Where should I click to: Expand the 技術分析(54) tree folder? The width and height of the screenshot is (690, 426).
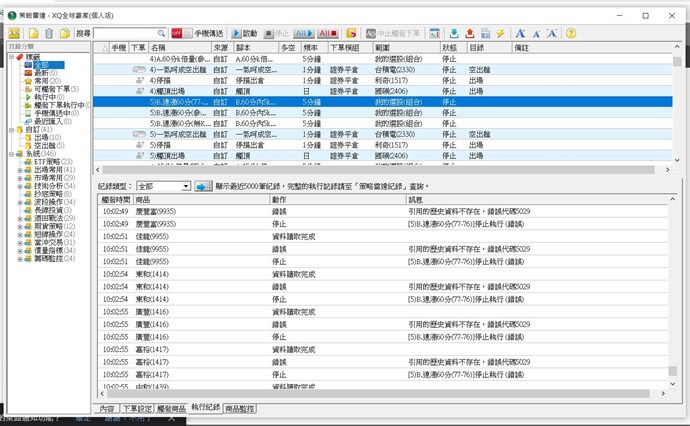[20, 185]
